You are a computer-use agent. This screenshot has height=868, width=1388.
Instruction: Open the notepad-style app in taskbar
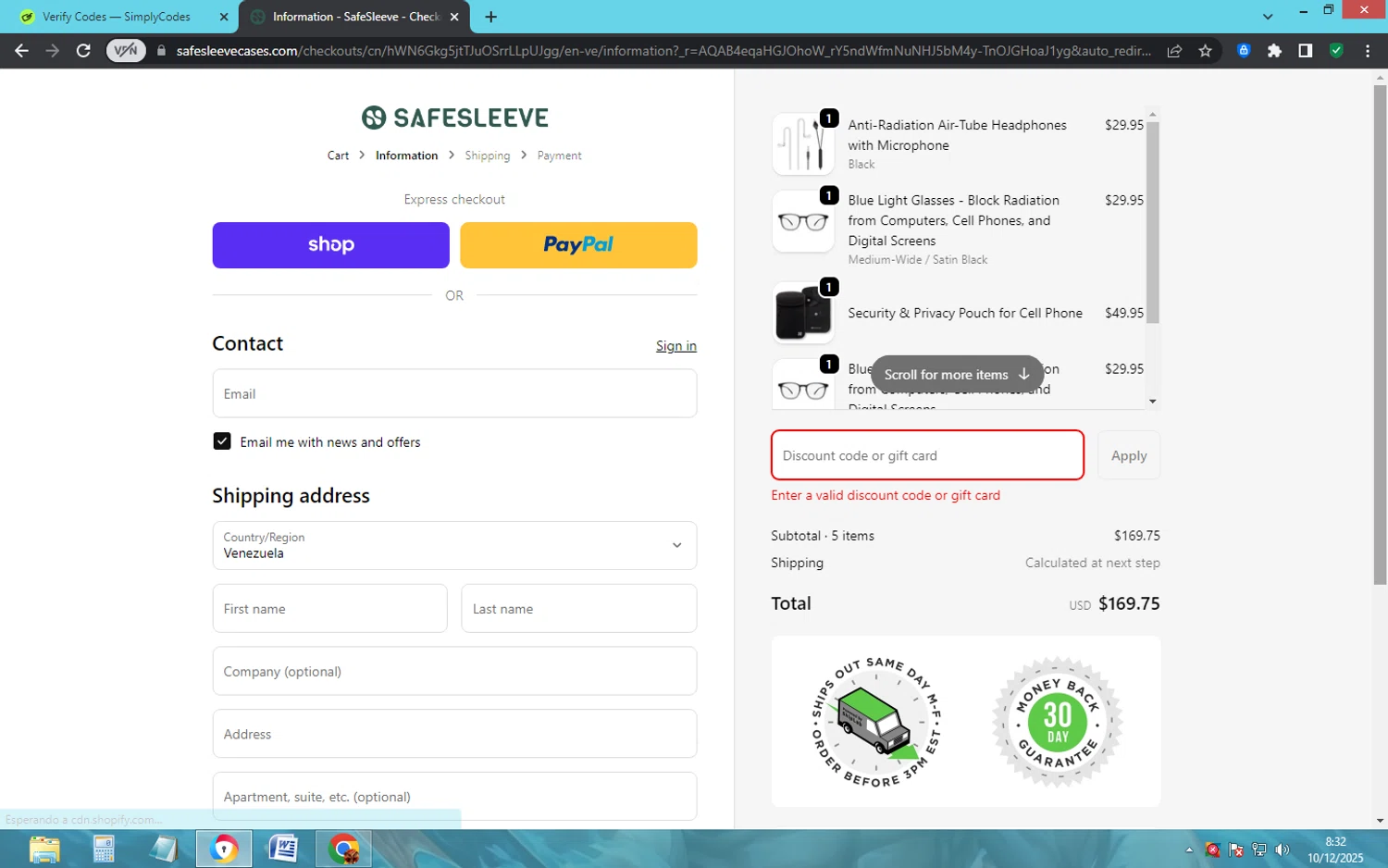[164, 849]
